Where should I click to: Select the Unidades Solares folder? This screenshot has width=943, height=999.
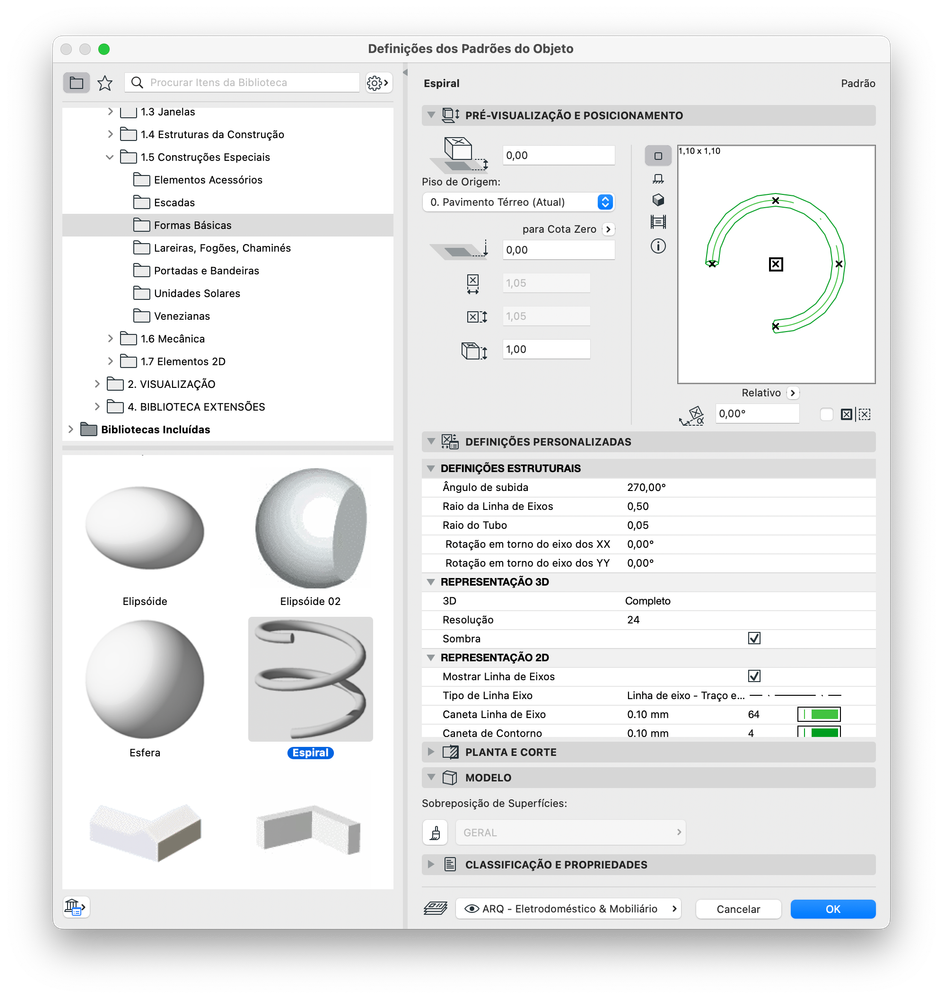[x=197, y=293]
